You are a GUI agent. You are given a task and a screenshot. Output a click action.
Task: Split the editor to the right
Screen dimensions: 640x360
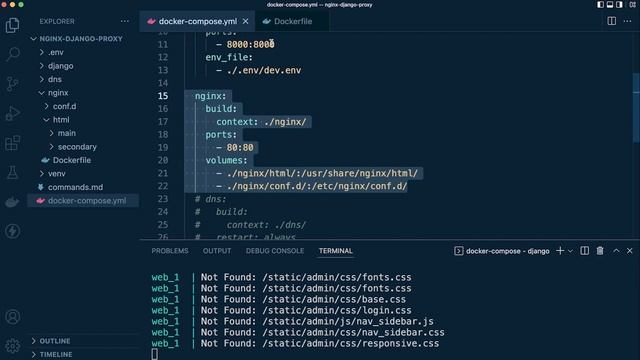point(611,21)
